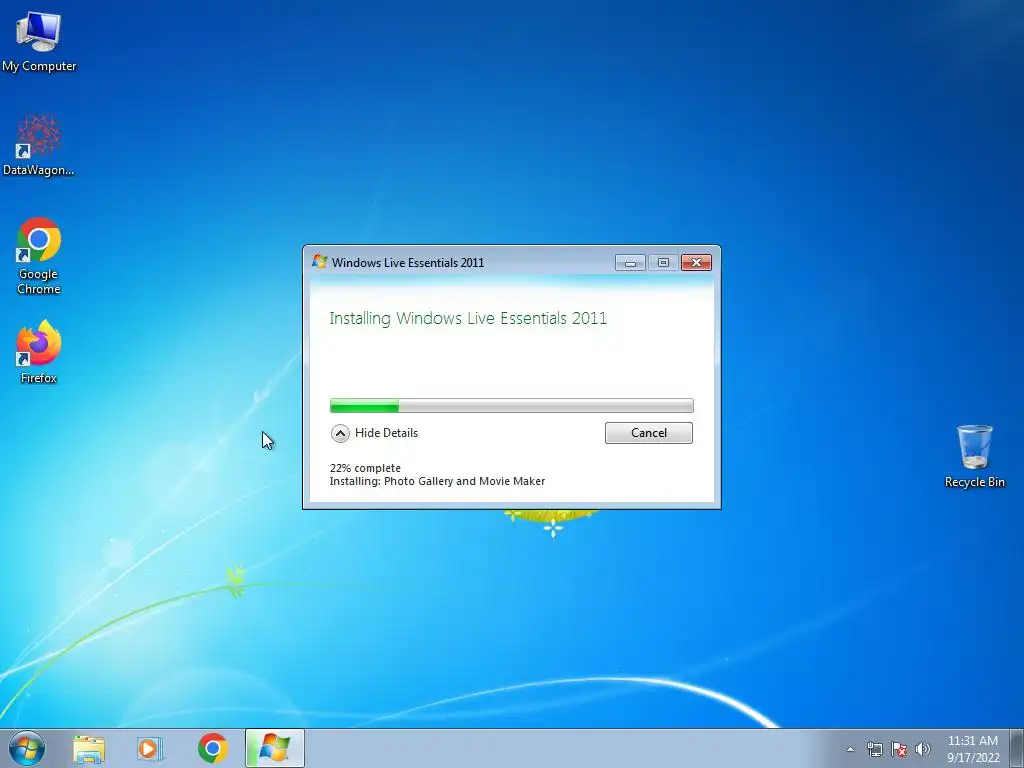Open the clock showing 11:31 AM
This screenshot has width=1024, height=768.
click(x=973, y=749)
